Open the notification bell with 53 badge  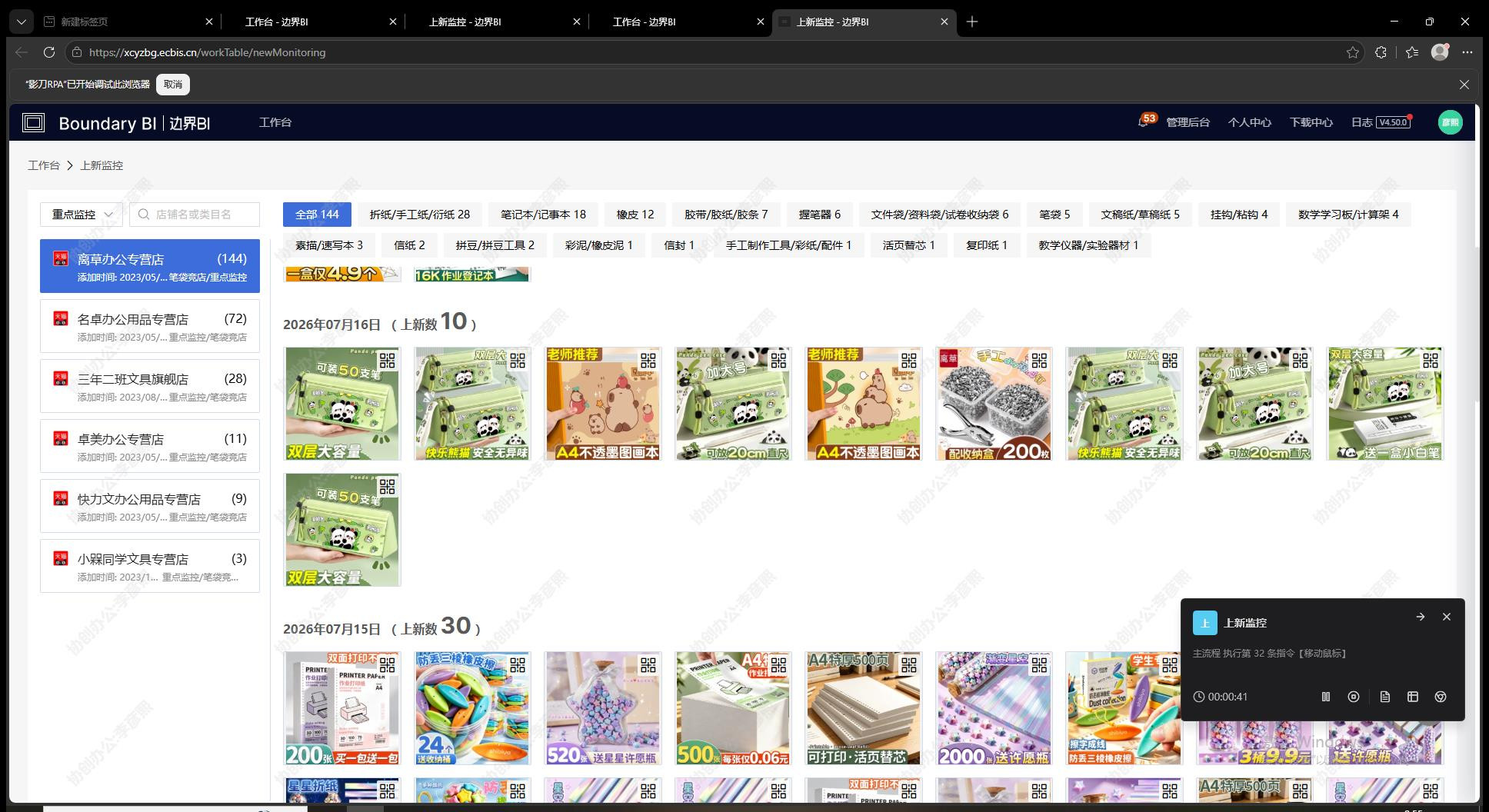click(1144, 122)
